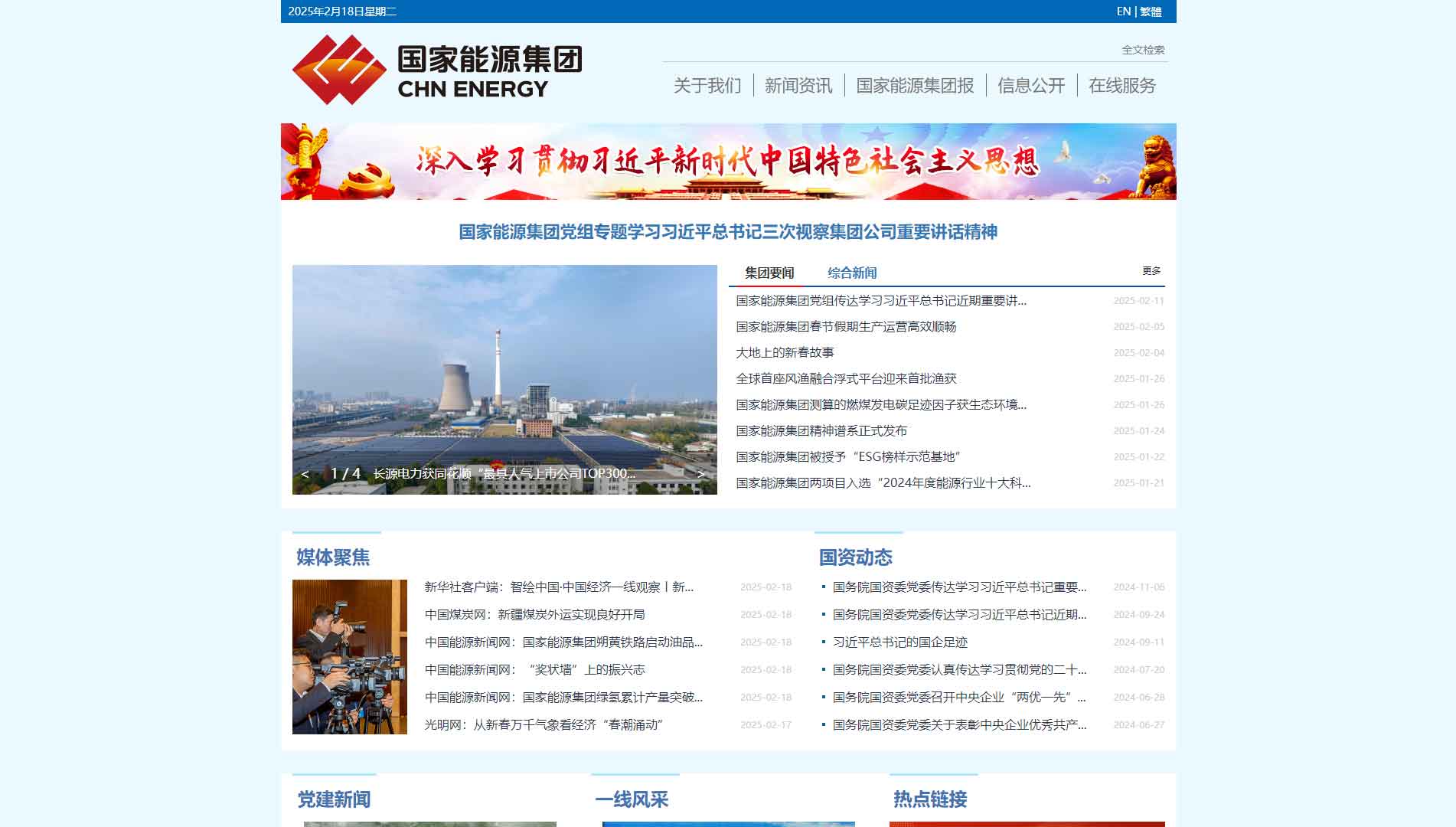This screenshot has width=1456, height=827.
Task: Open 全球首座风渔融合浮式平台迎来首批渔获 article
Action: pyautogui.click(x=846, y=379)
